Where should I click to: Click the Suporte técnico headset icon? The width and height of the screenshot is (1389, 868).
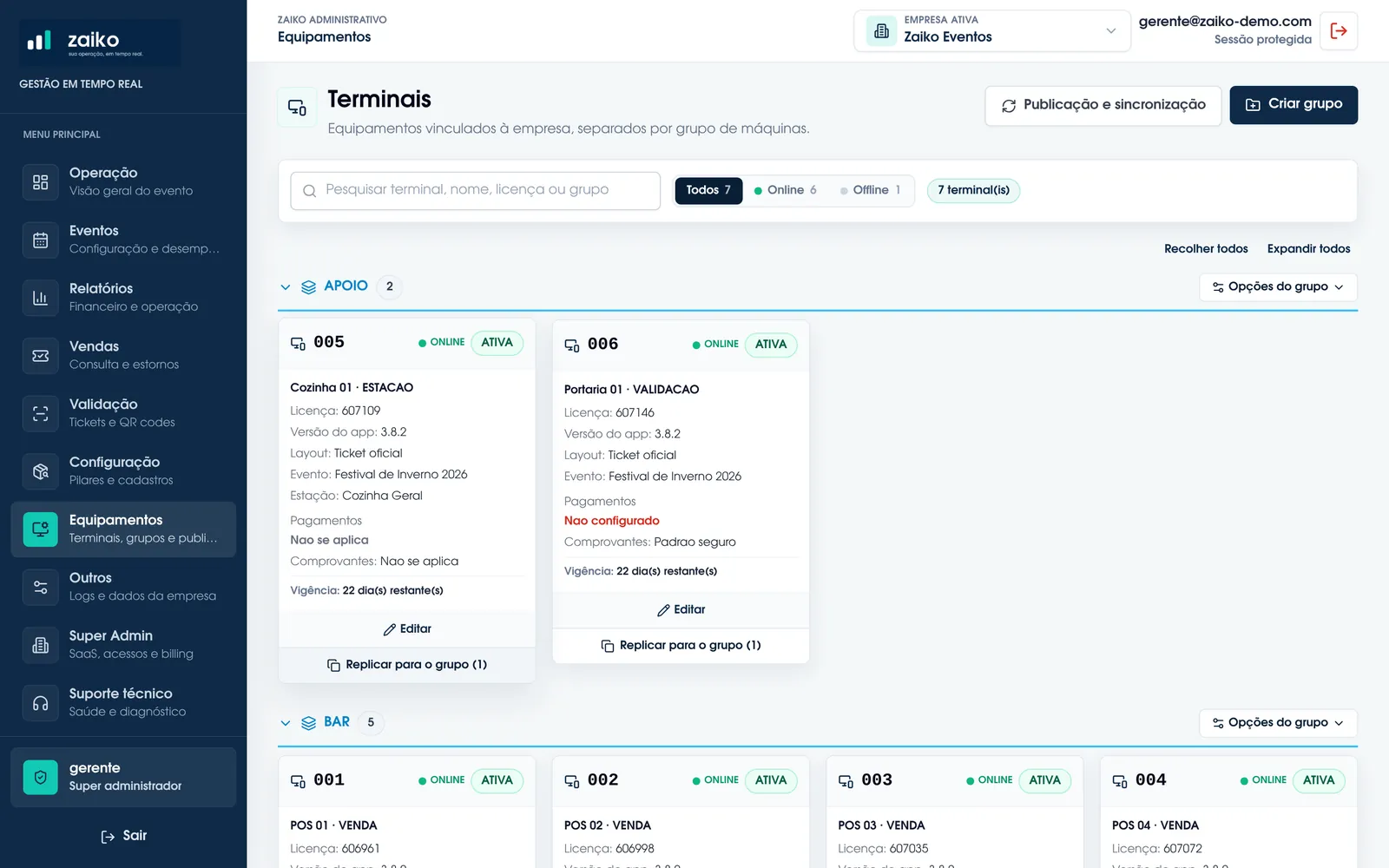tap(40, 703)
